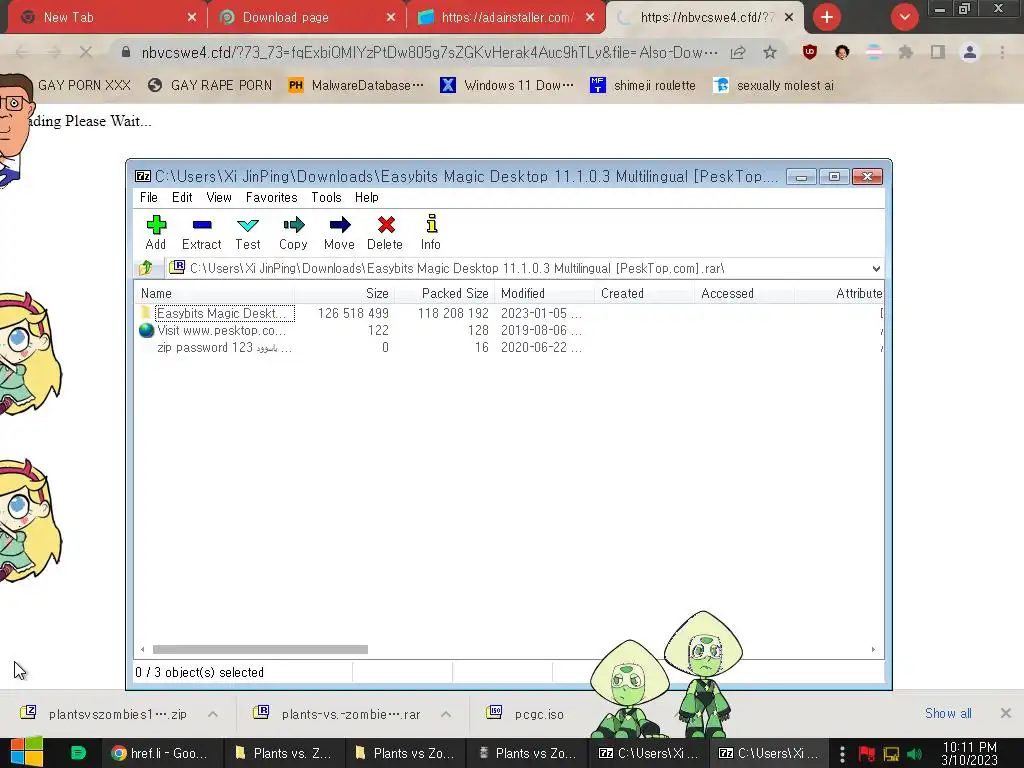The height and width of the screenshot is (768, 1024).
Task: Toggle the browser side panel icon
Action: coord(938,52)
